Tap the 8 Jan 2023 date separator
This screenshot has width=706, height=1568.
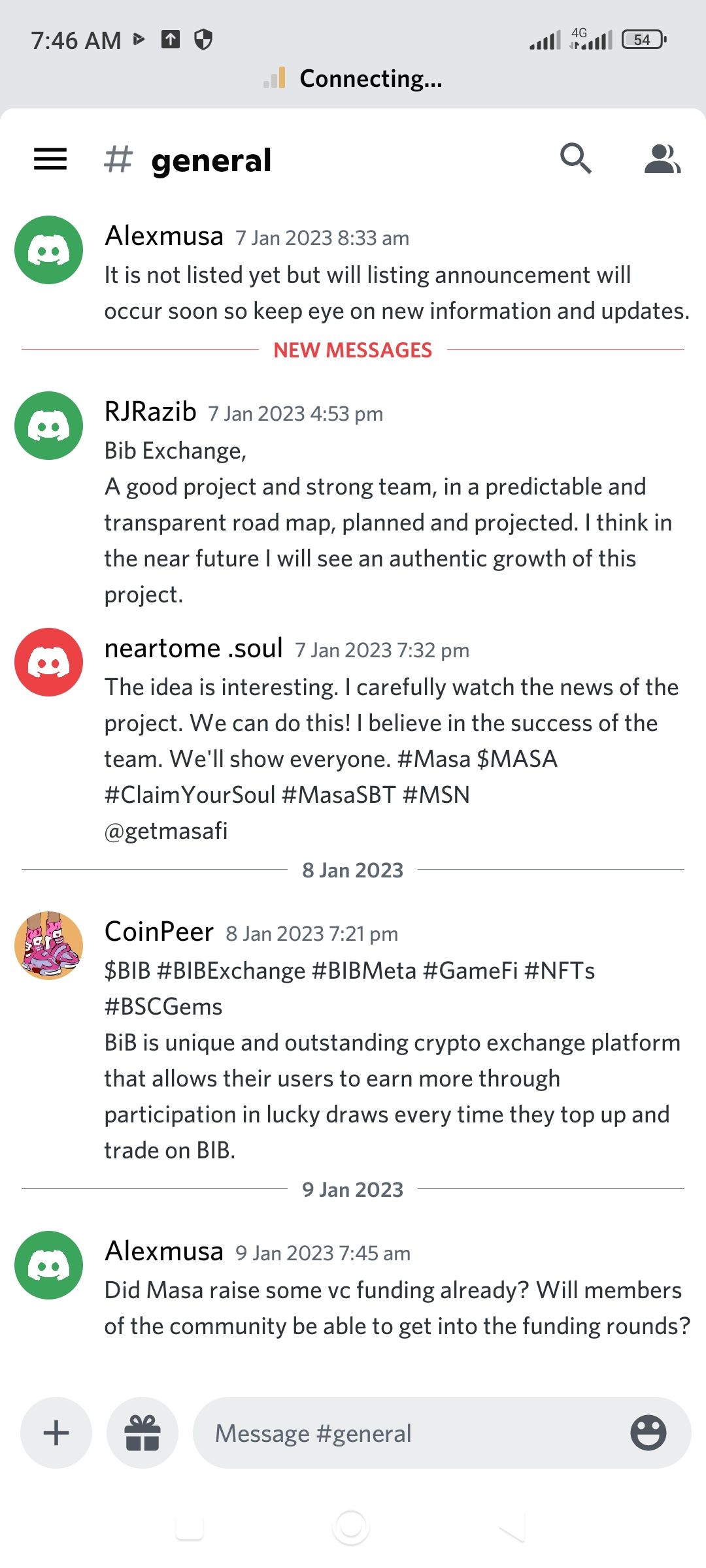[353, 870]
